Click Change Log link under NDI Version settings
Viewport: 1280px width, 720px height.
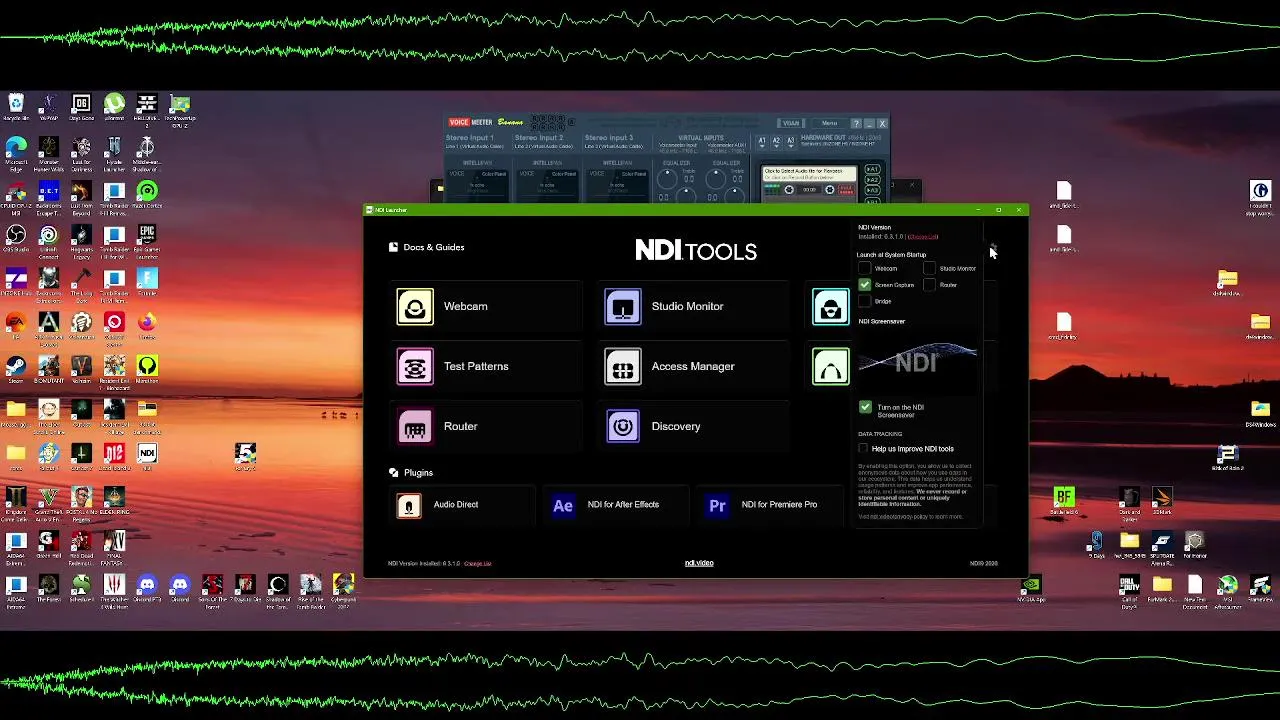tap(922, 237)
